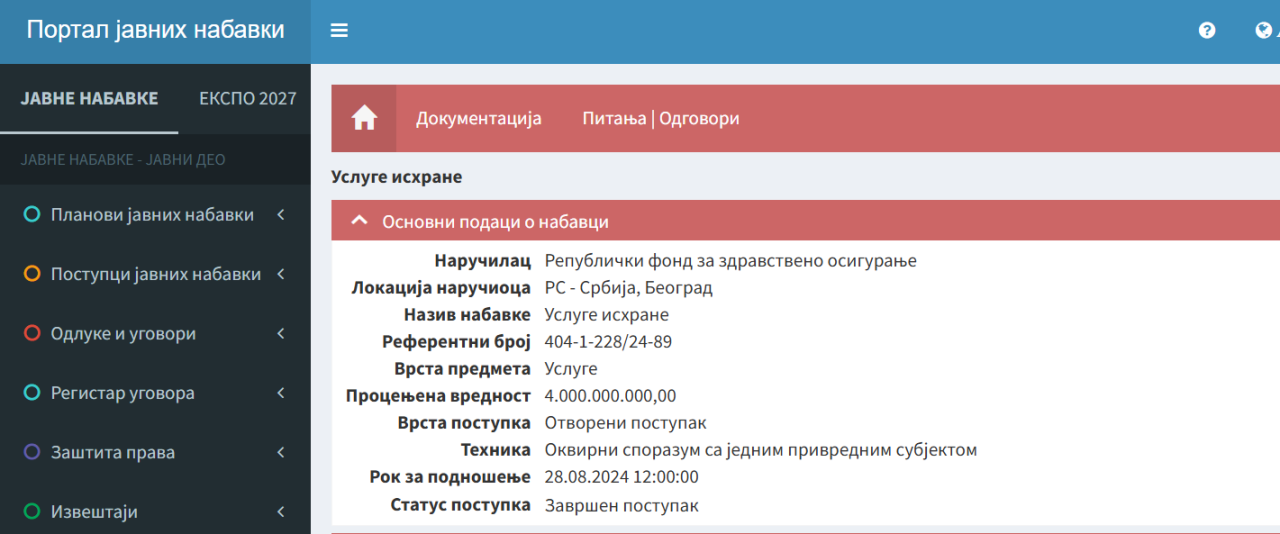The width and height of the screenshot is (1280, 534).
Task: Expand Извештаји arrow
Action: click(x=281, y=512)
